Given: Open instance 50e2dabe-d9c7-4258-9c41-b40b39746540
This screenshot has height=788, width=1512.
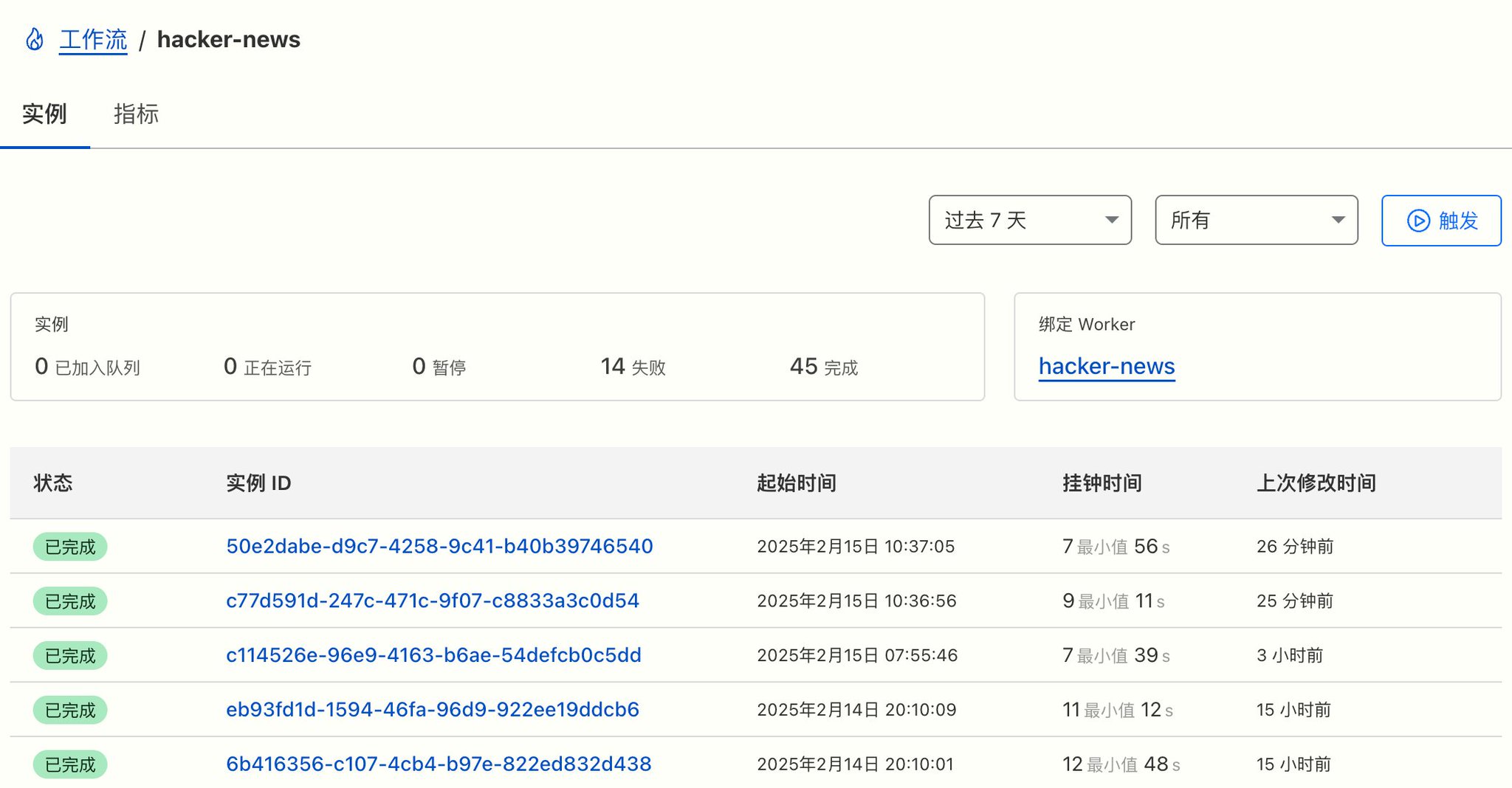Looking at the screenshot, I should pos(439,546).
